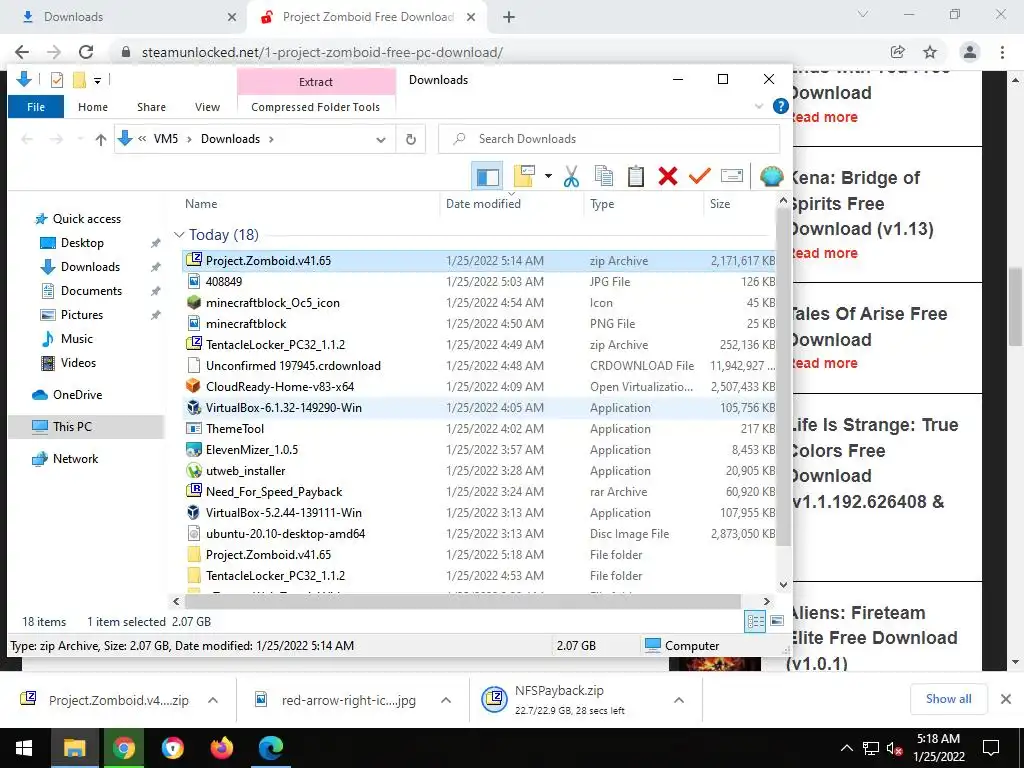Image resolution: width=1024 pixels, height=768 pixels.
Task: Click the Extract contextual tab
Action: [x=315, y=82]
